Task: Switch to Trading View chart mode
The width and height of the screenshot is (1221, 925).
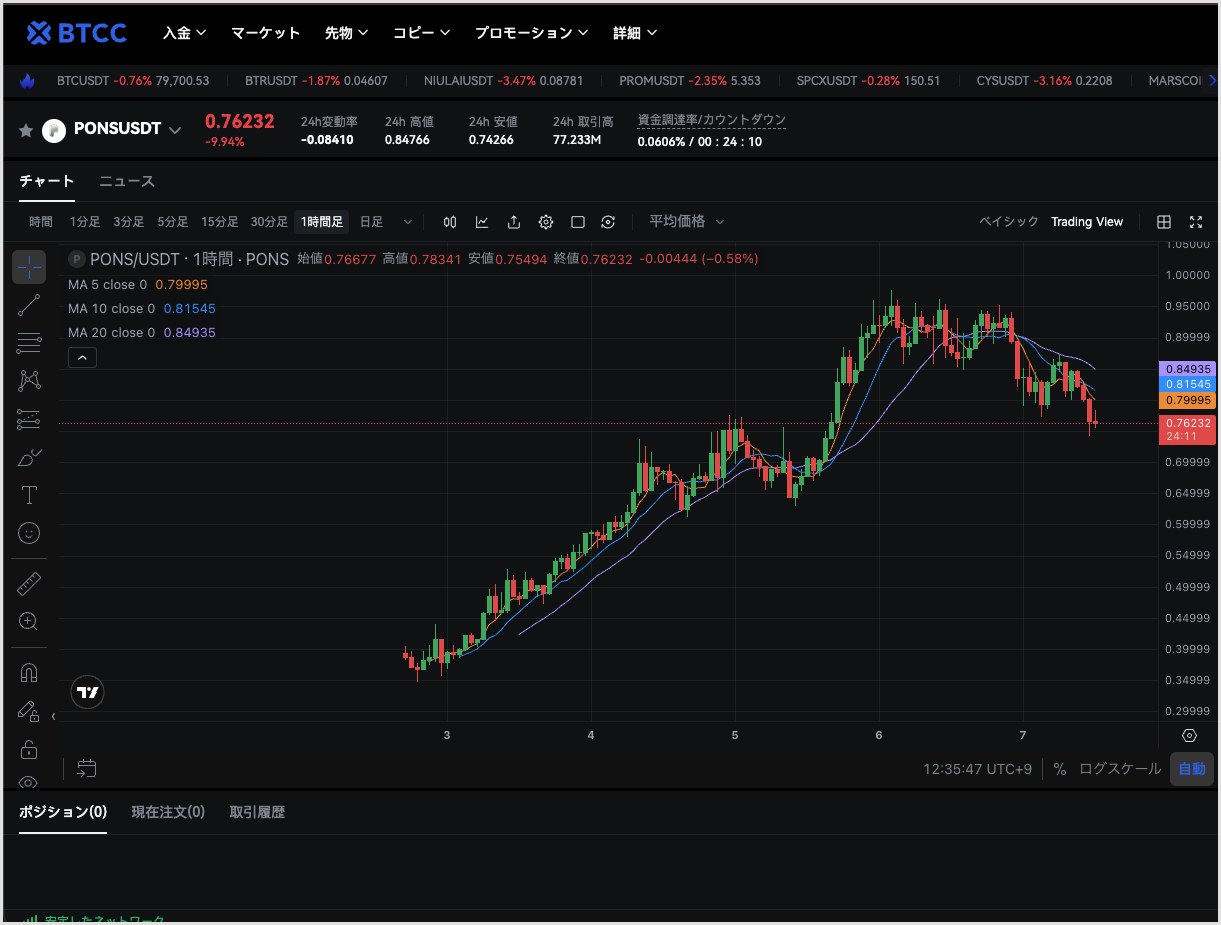Action: [1087, 222]
